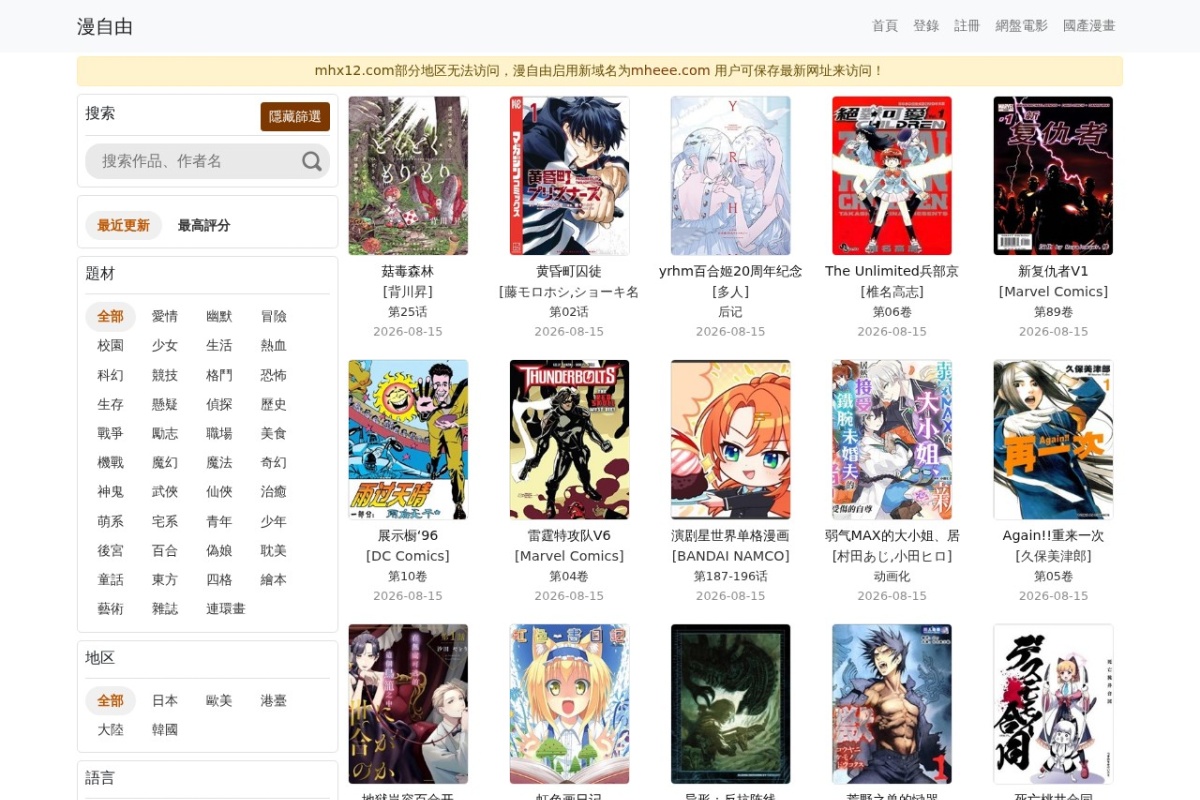Select the 偵探 genre filter
The image size is (1200, 800).
(x=219, y=404)
